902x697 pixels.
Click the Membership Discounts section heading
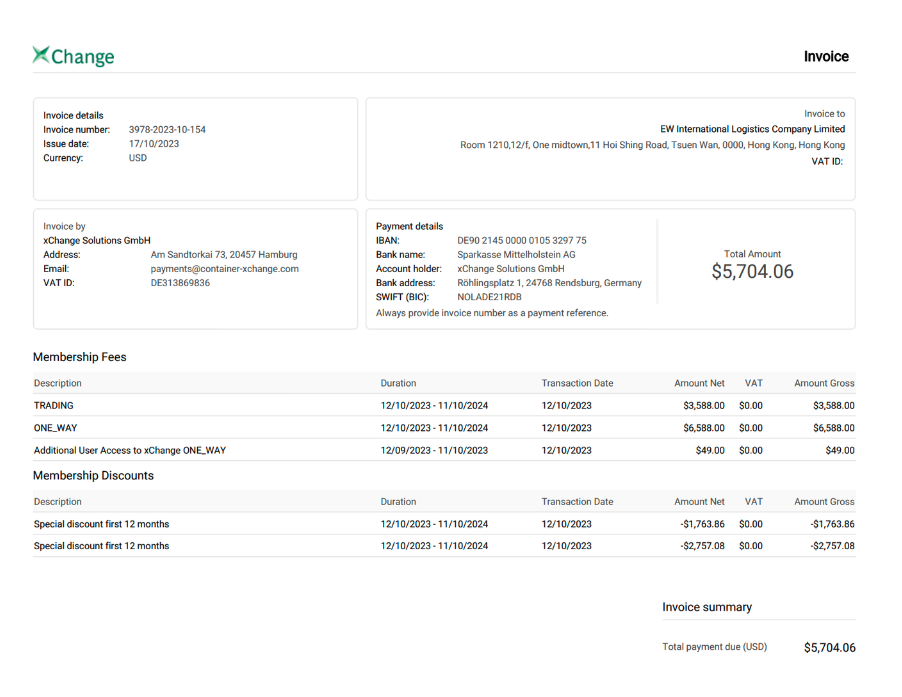click(93, 476)
